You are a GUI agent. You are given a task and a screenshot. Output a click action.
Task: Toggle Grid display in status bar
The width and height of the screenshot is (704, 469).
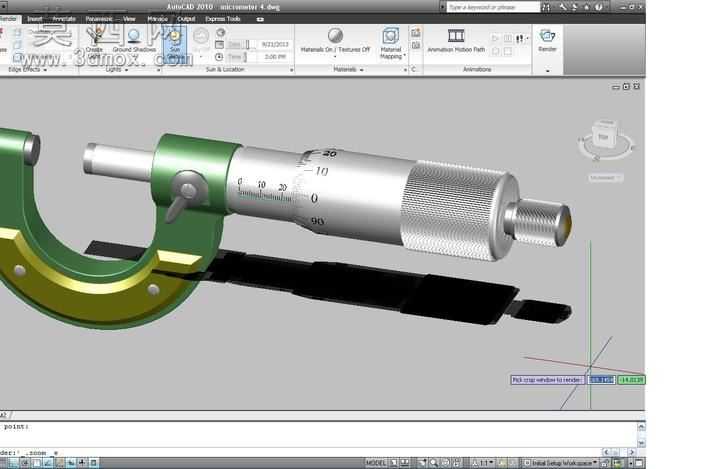click(2, 462)
